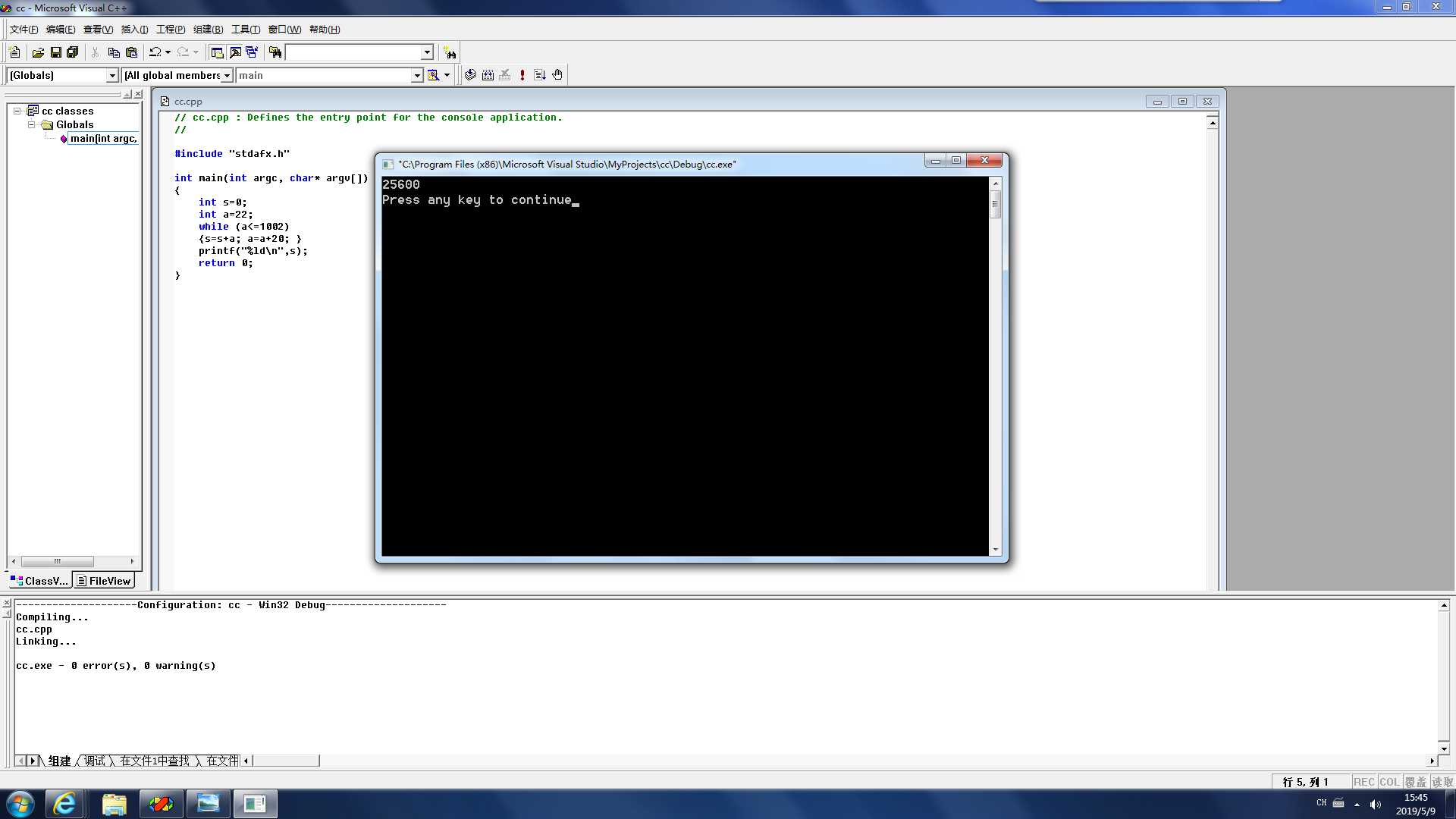Open the 帮助(H) menu
1456x819 pixels.
point(325,30)
